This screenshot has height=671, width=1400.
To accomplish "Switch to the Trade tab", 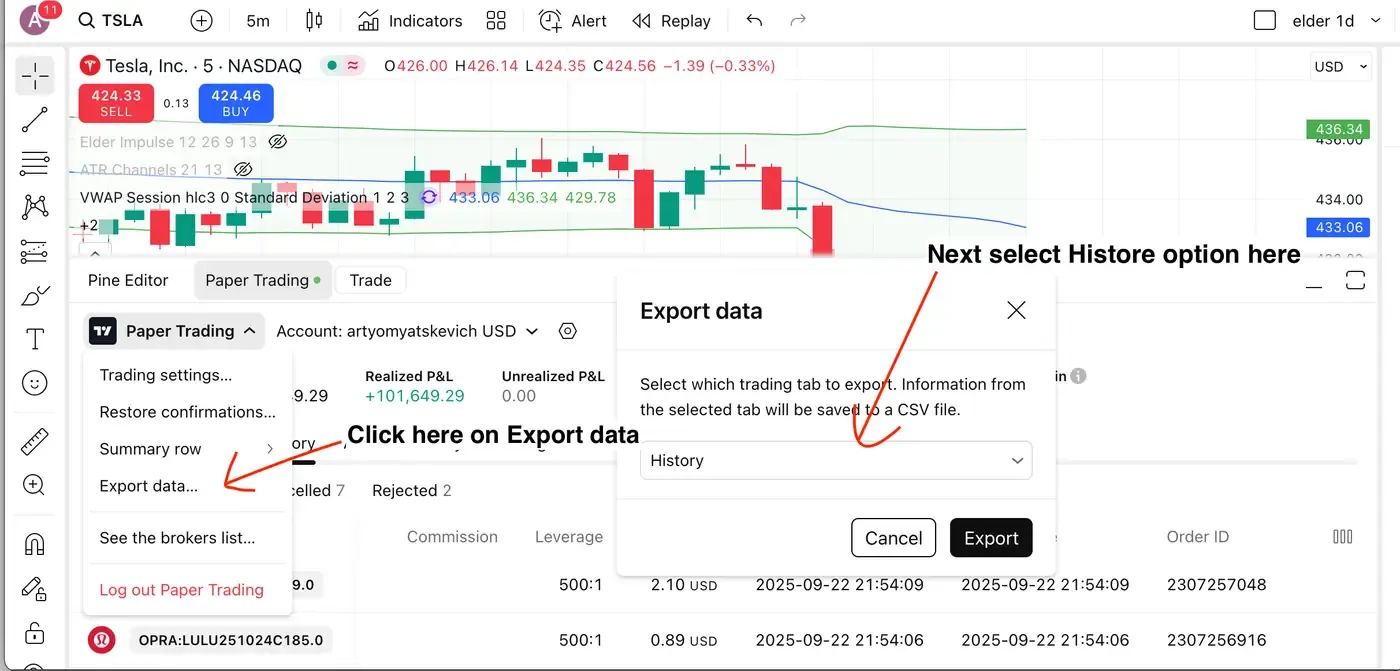I will [x=370, y=280].
